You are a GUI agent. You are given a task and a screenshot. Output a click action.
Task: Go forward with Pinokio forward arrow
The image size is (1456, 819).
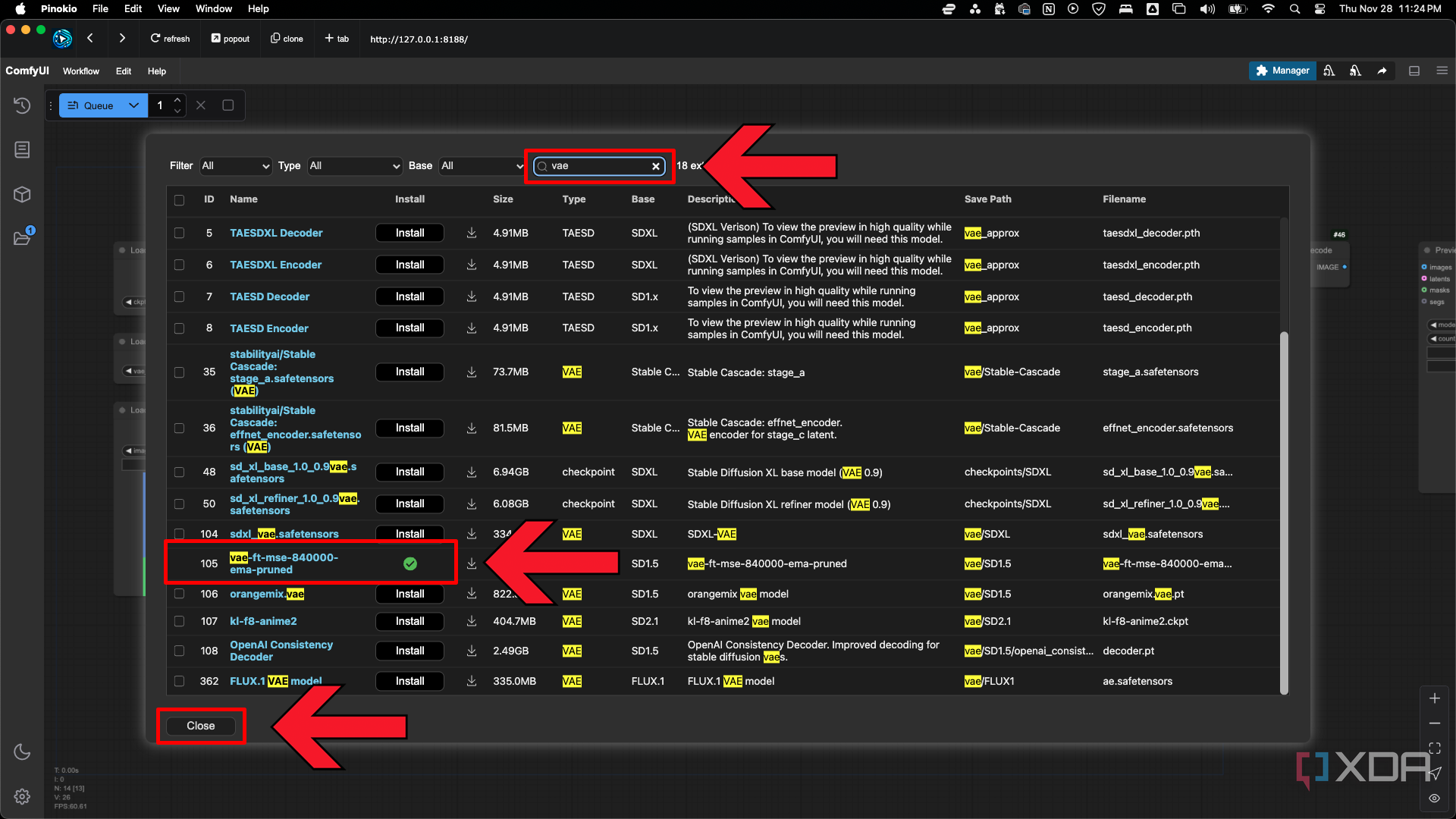point(122,39)
